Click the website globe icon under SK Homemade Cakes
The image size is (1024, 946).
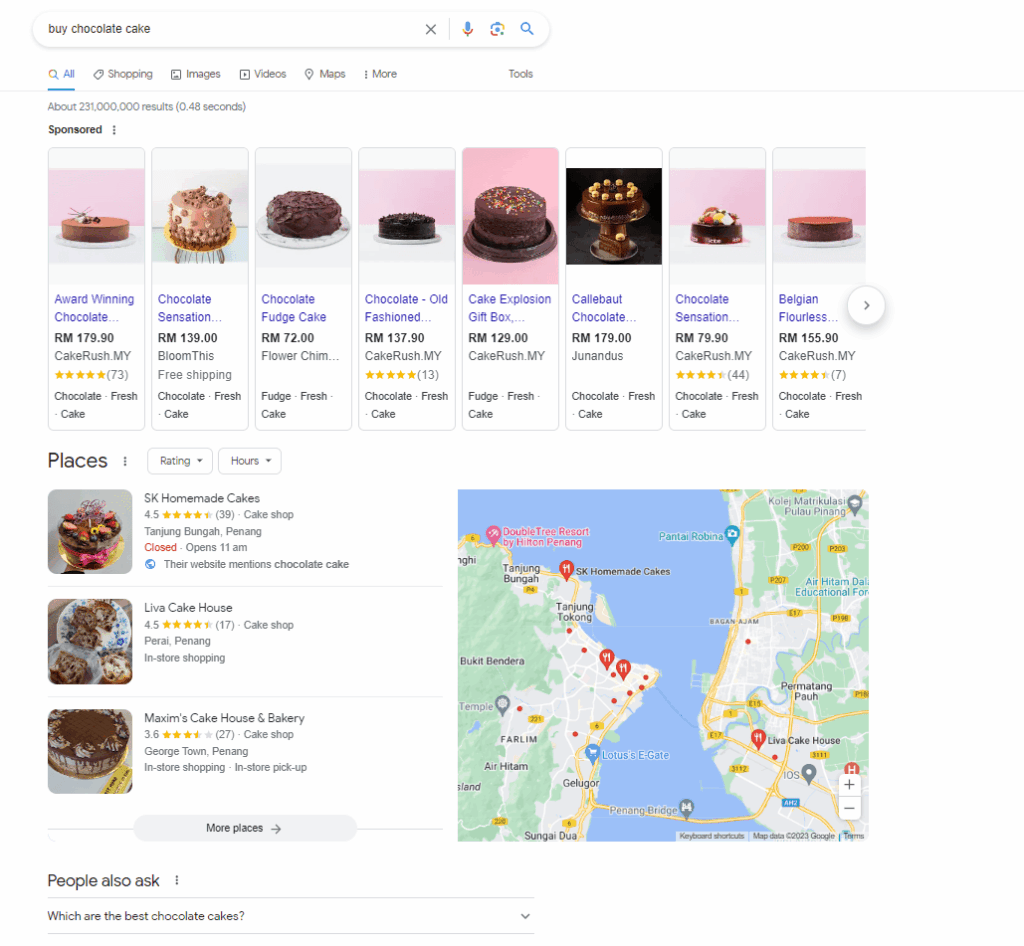pyautogui.click(x=149, y=563)
